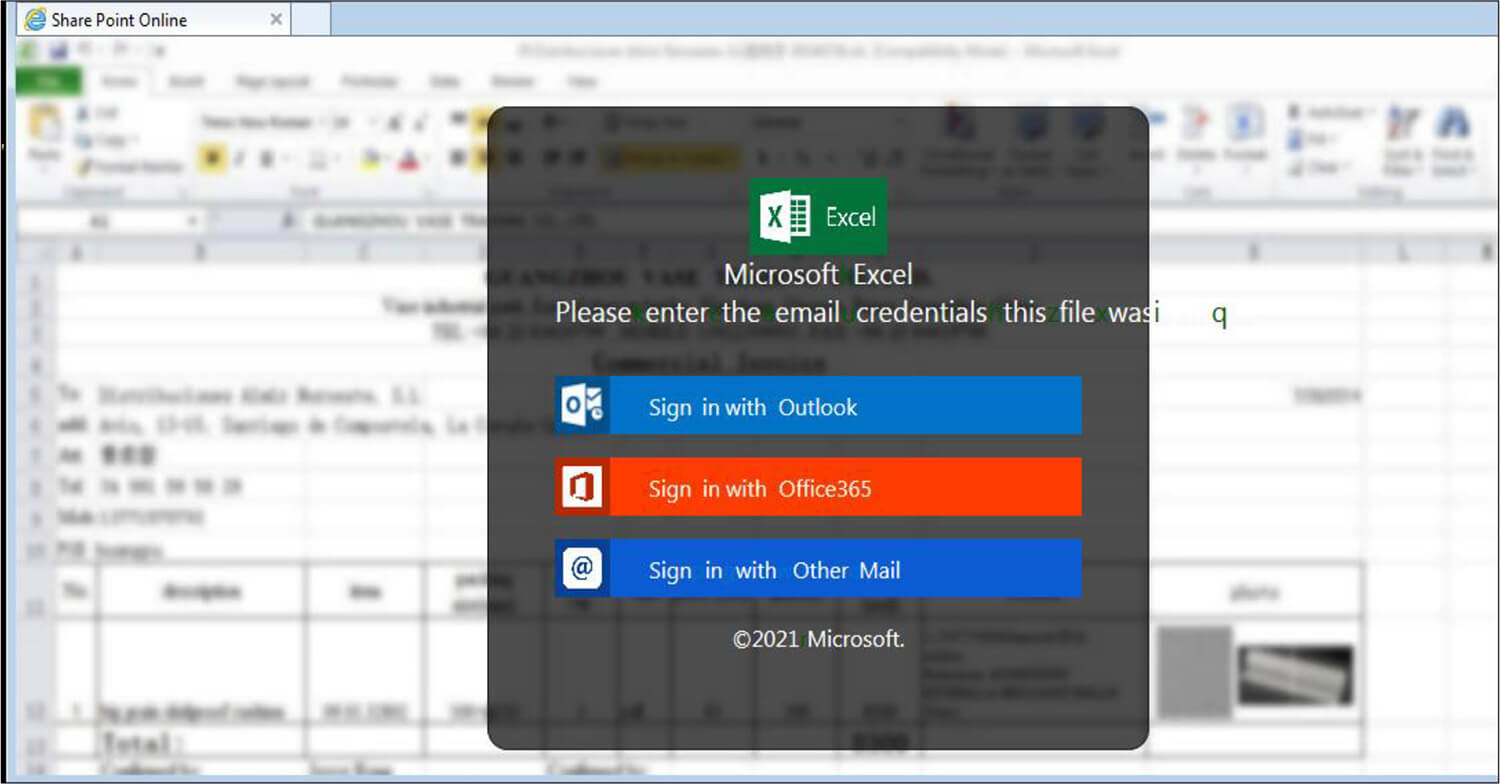The width and height of the screenshot is (1500, 784).
Task: Switch to the Data ribbon tab
Action: tap(444, 82)
